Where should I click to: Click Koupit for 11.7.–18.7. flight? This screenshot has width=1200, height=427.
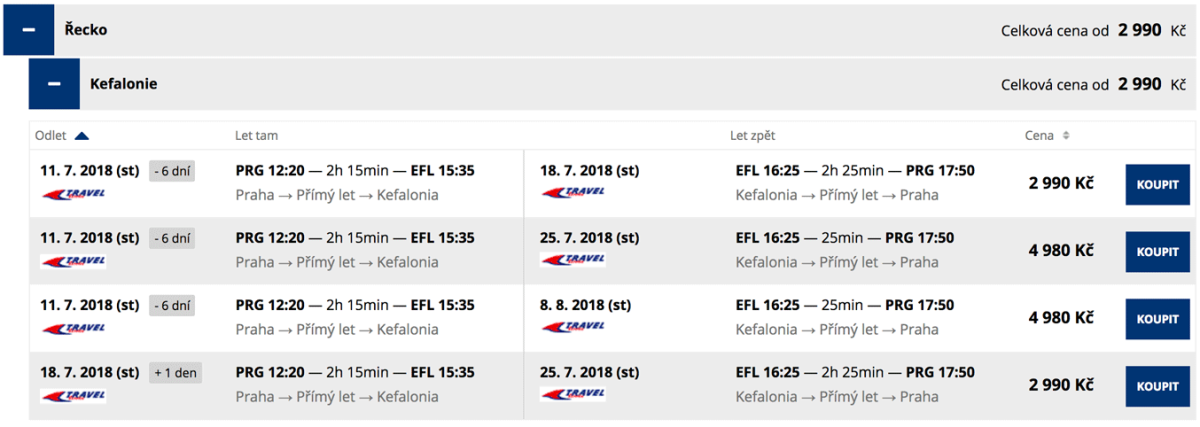pos(1157,184)
